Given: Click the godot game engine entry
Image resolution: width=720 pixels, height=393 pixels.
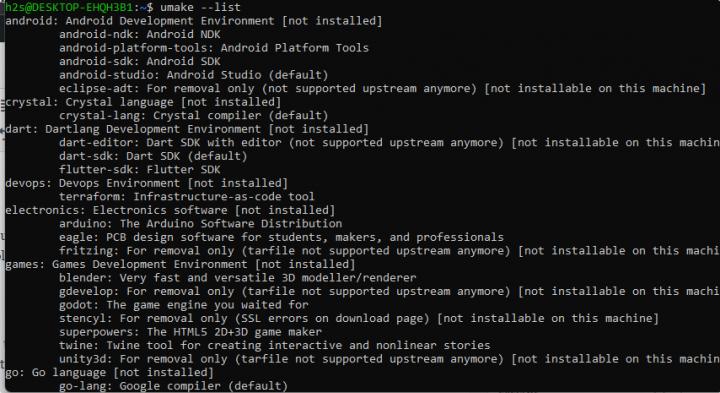Looking at the screenshot, I should (x=184, y=305).
